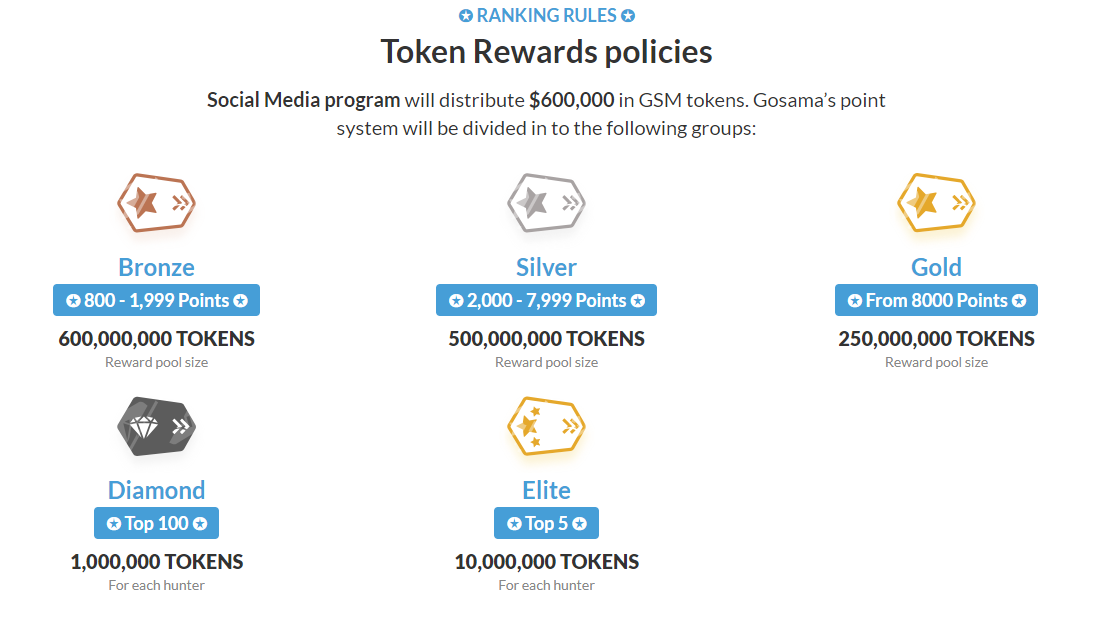Click the Top 100 badge button

tap(156, 523)
